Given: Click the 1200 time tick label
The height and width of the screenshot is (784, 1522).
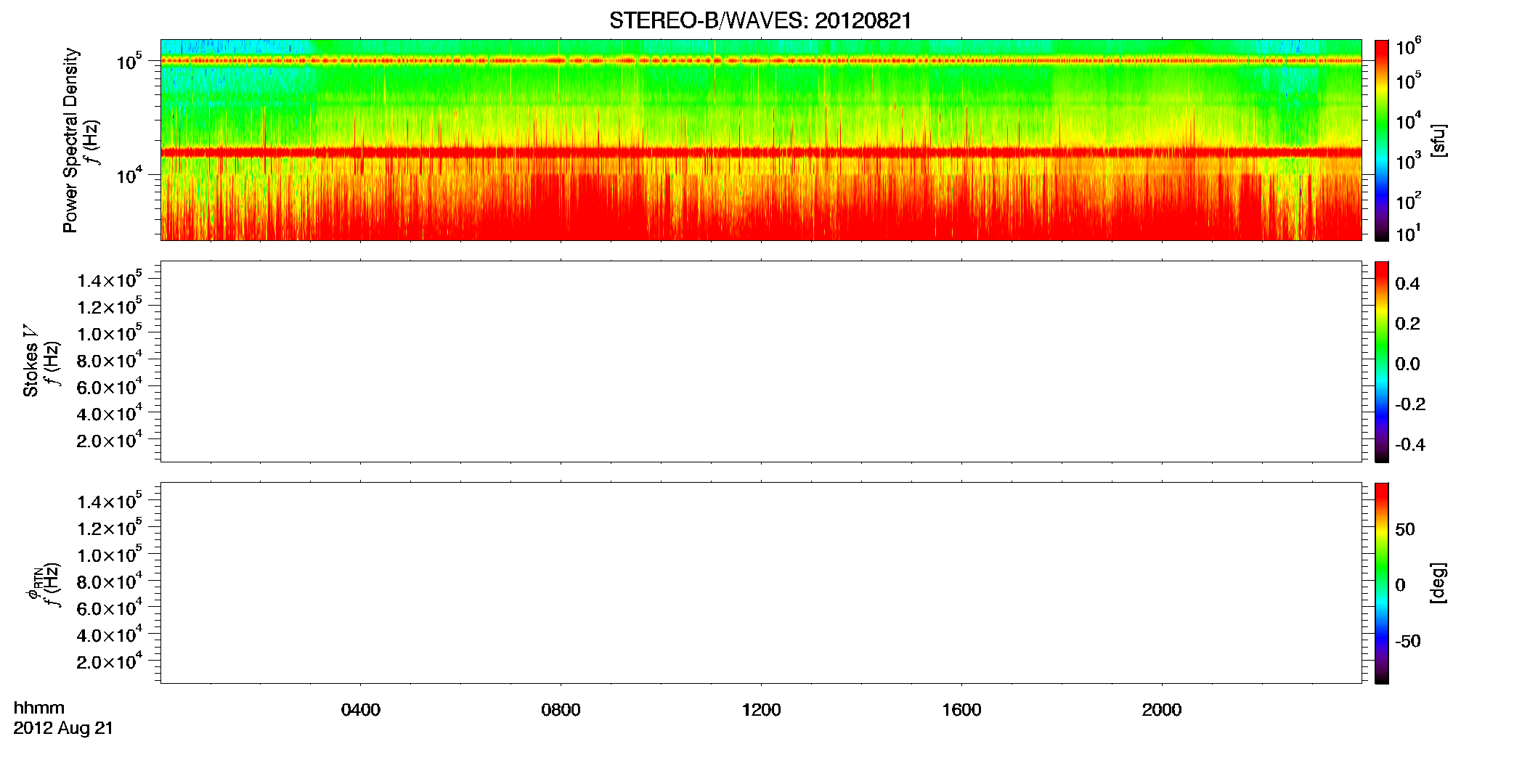Looking at the screenshot, I should pyautogui.click(x=761, y=710).
